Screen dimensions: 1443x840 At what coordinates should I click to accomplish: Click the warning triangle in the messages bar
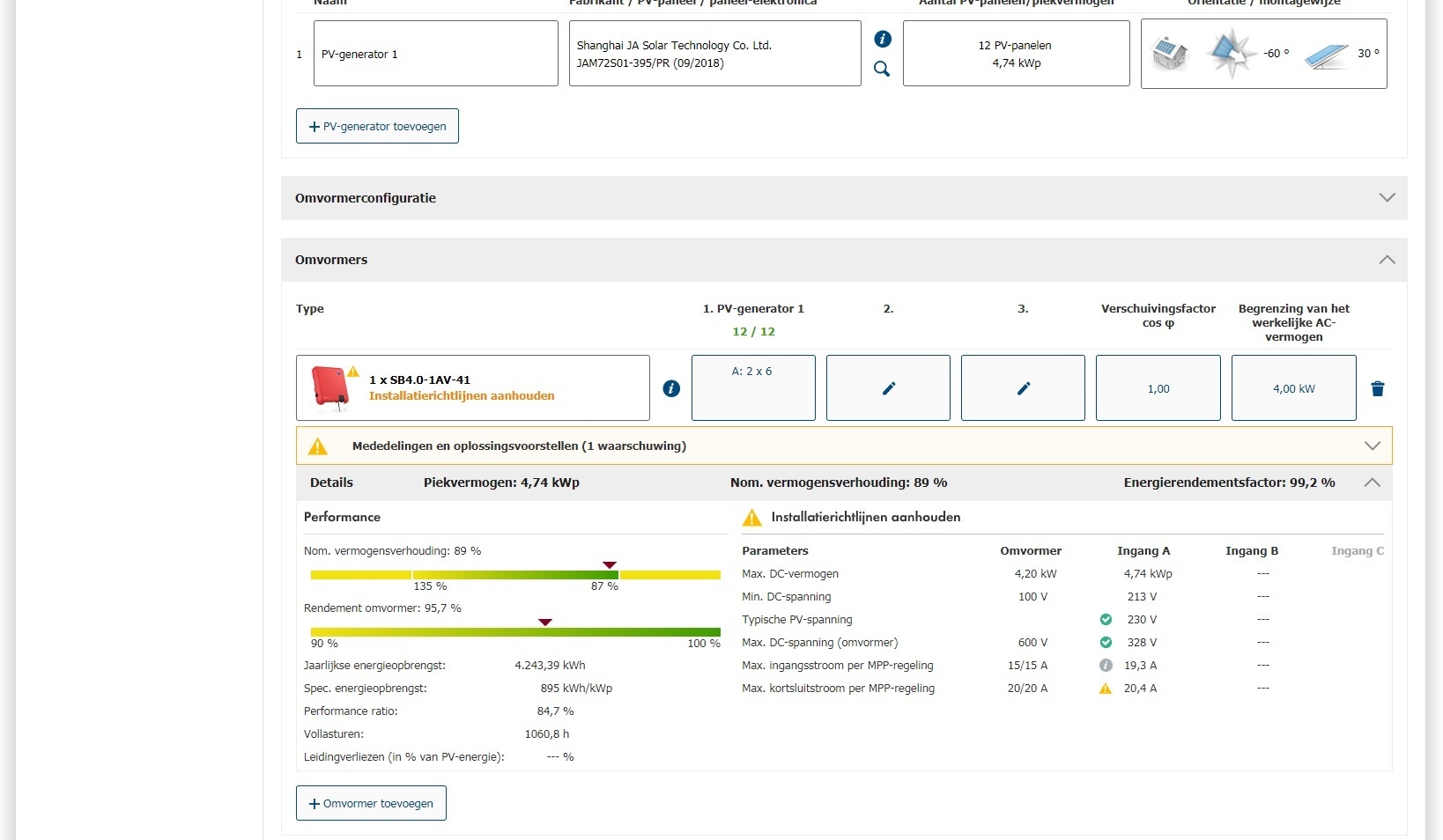pyautogui.click(x=318, y=446)
